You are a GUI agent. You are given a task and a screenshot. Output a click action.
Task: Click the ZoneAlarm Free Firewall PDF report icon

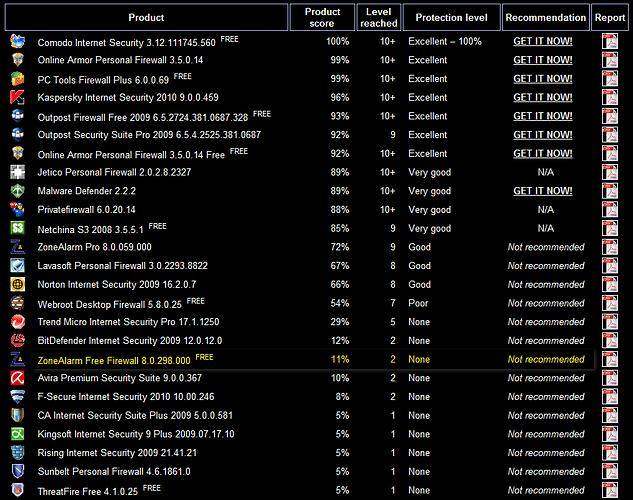click(609, 359)
